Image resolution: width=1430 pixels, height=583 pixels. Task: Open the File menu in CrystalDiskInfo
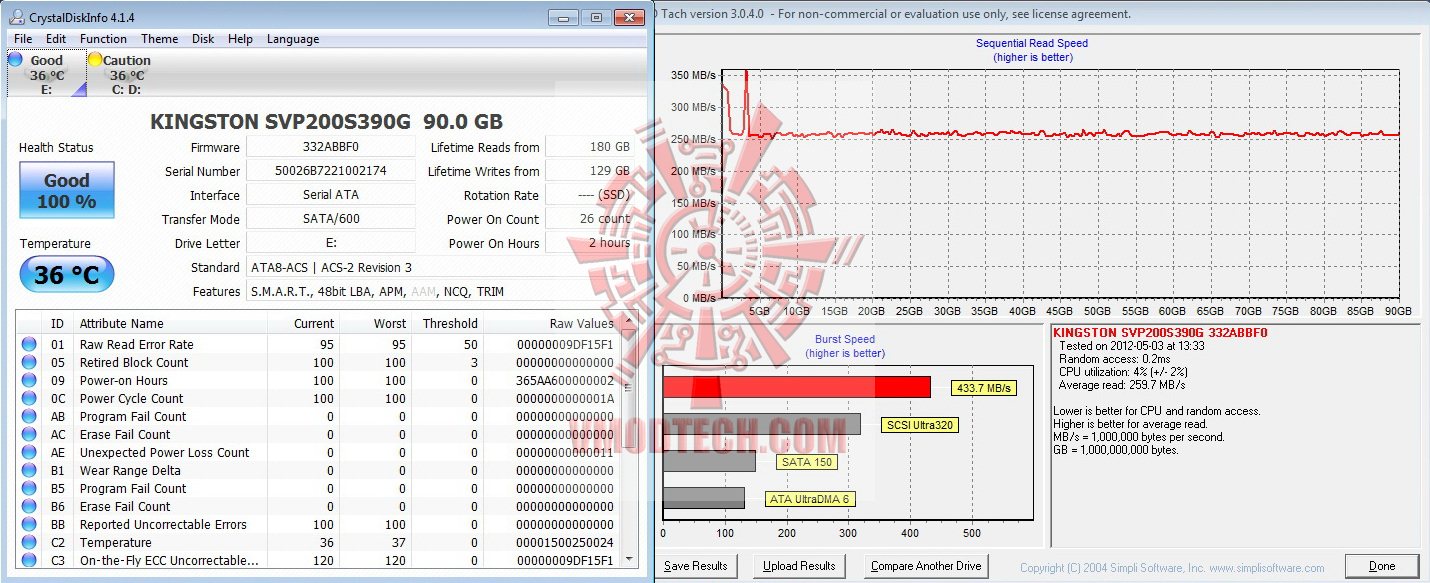click(23, 39)
